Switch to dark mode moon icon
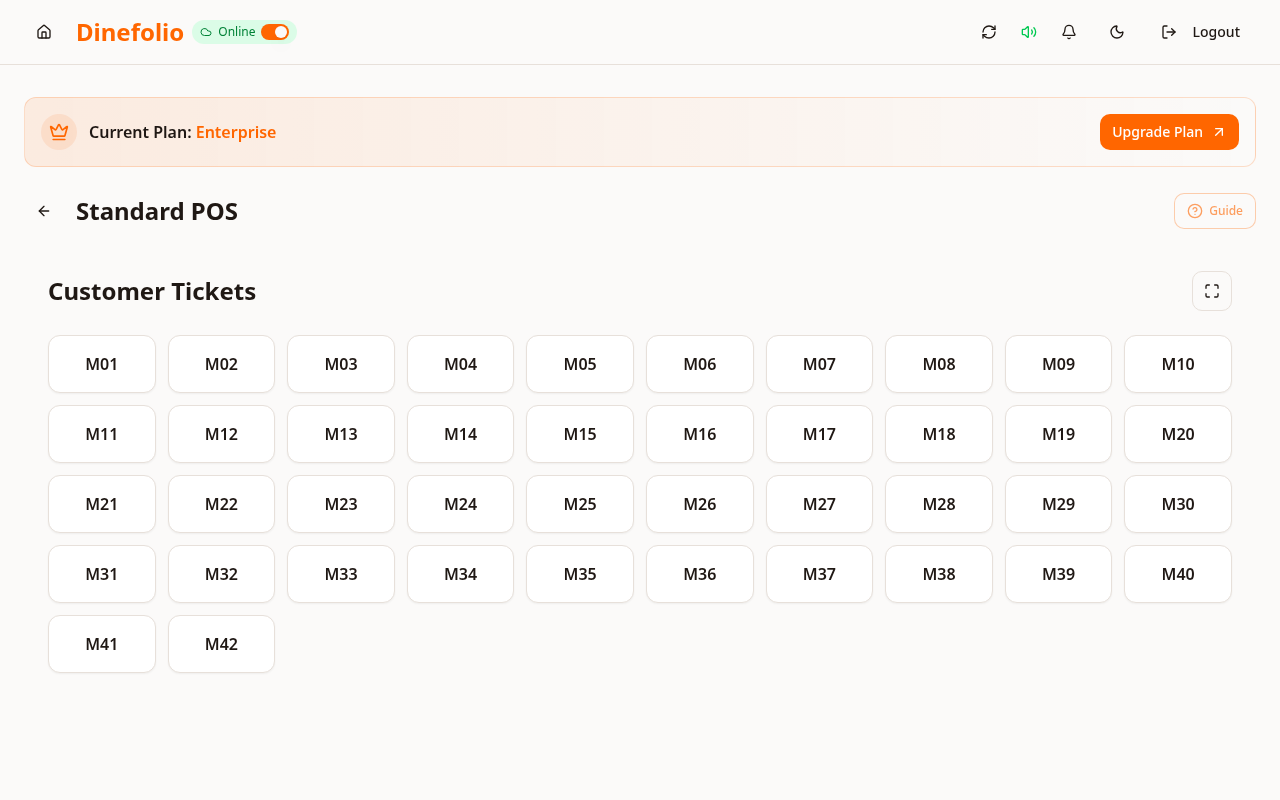 coord(1117,32)
